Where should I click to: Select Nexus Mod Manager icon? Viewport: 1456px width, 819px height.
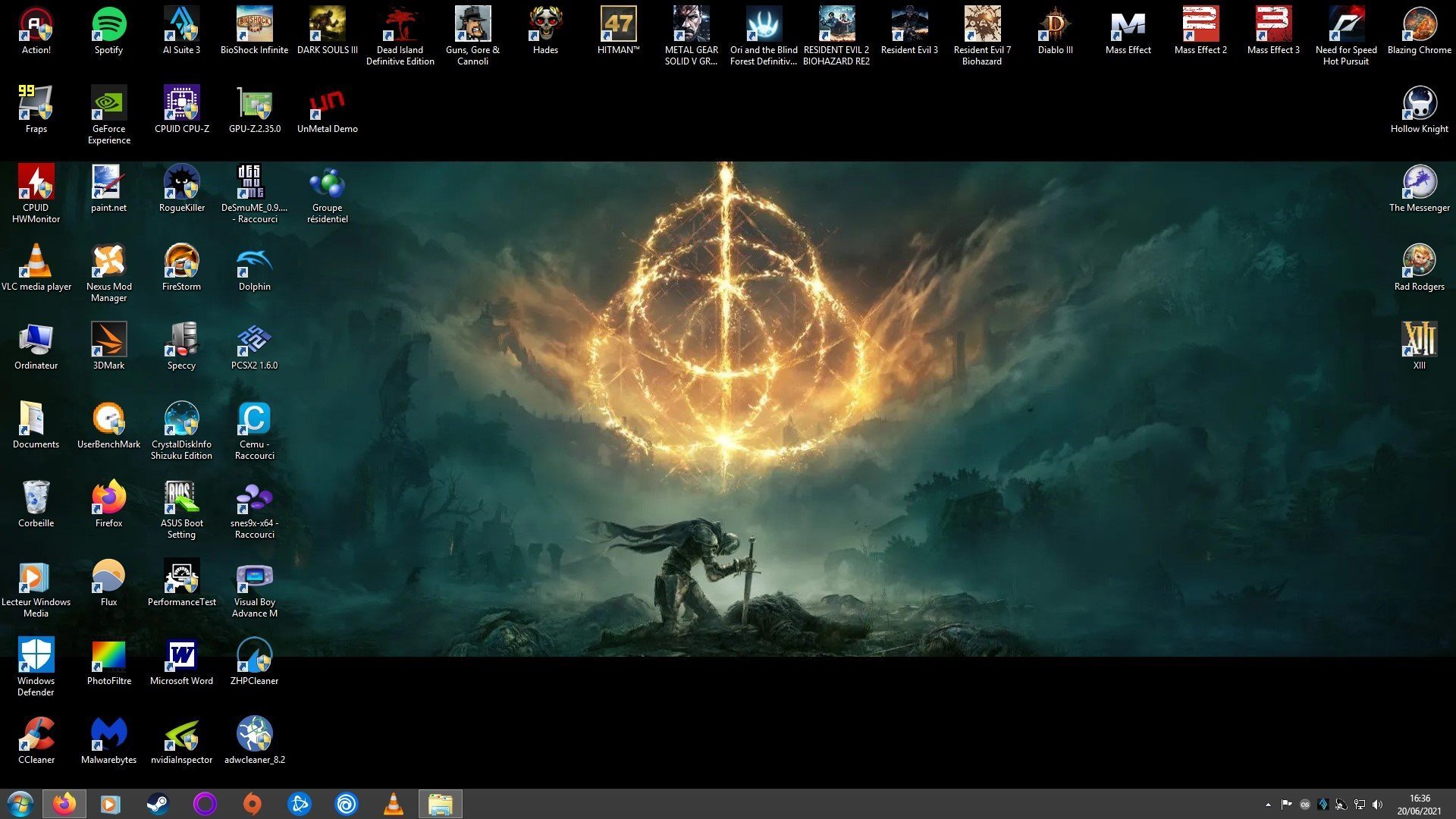[108, 272]
